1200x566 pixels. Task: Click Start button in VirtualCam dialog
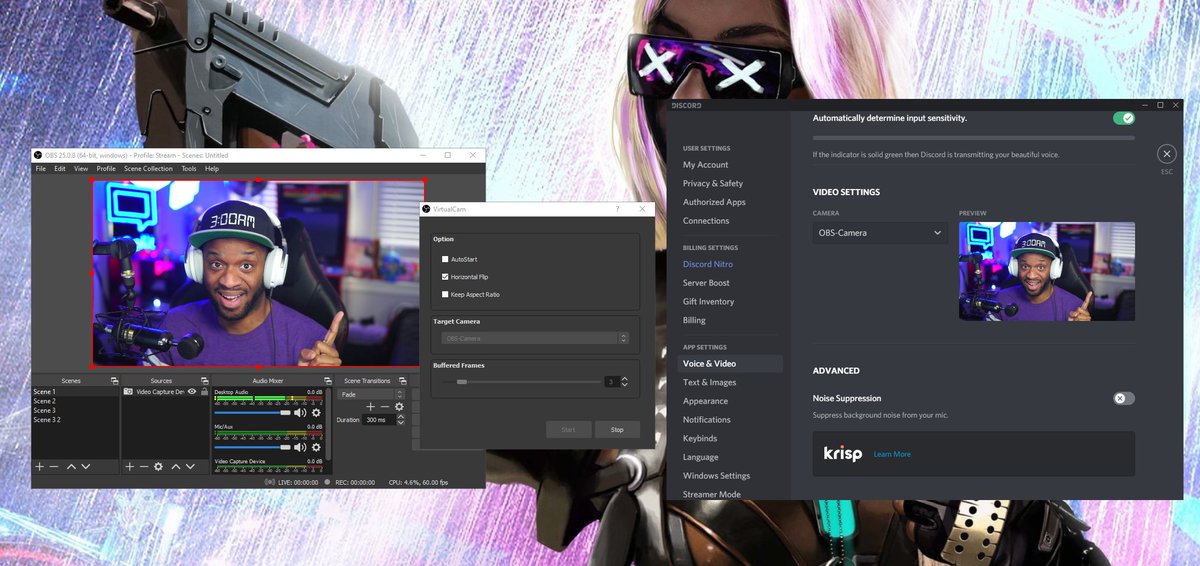[568, 429]
